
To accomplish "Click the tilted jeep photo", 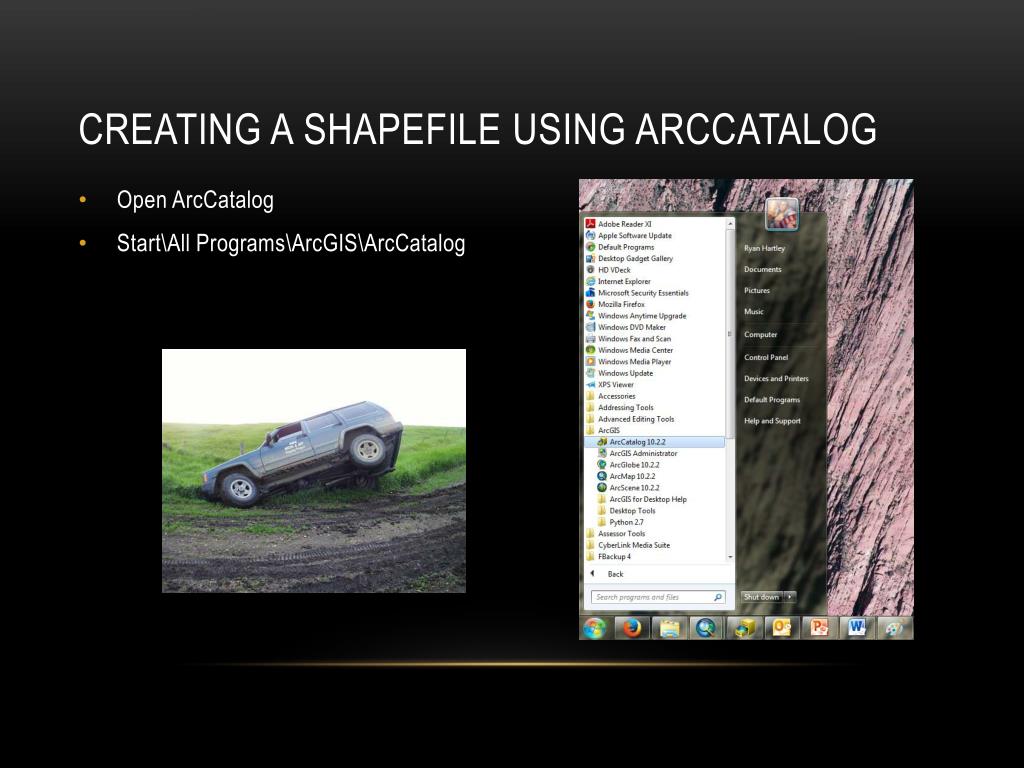I will click(x=313, y=471).
